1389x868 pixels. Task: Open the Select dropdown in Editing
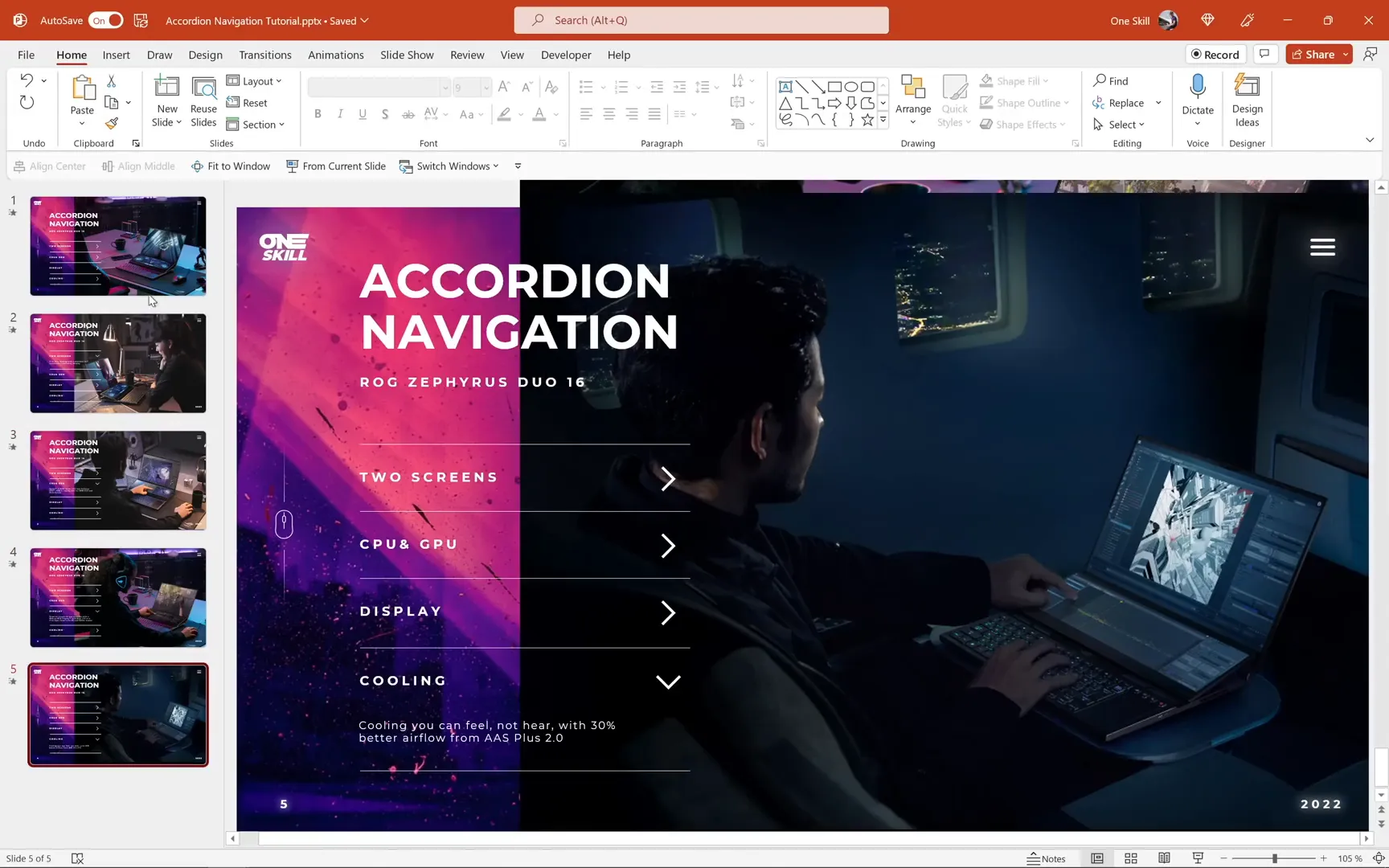tap(1119, 125)
